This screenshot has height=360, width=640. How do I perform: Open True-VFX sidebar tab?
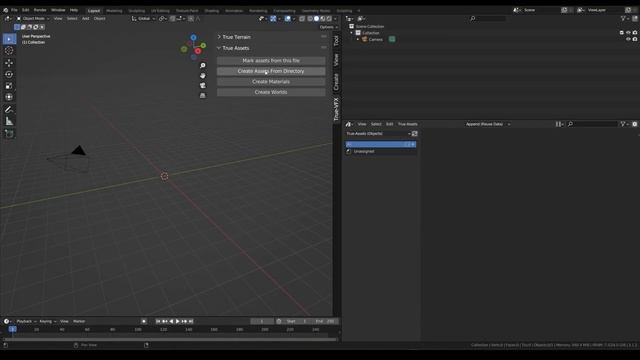pos(336,109)
